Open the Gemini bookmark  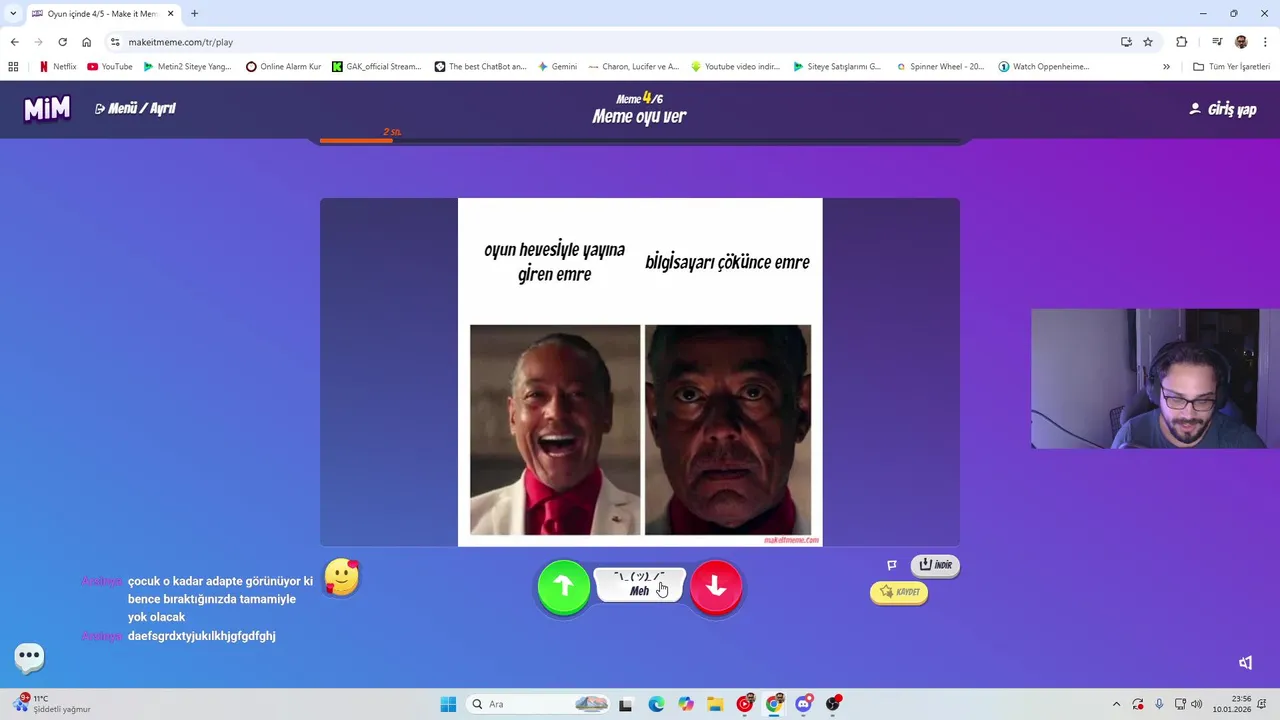pyautogui.click(x=557, y=67)
